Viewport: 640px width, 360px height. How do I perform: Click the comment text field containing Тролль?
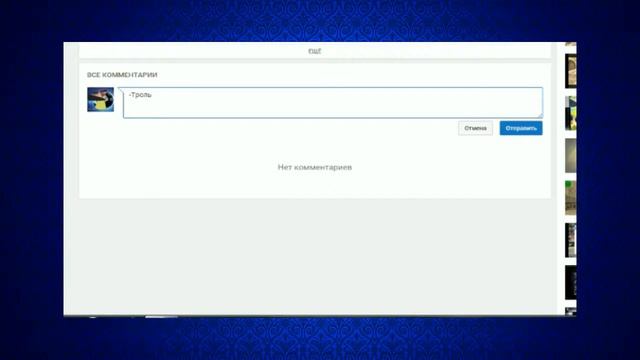(x=333, y=102)
